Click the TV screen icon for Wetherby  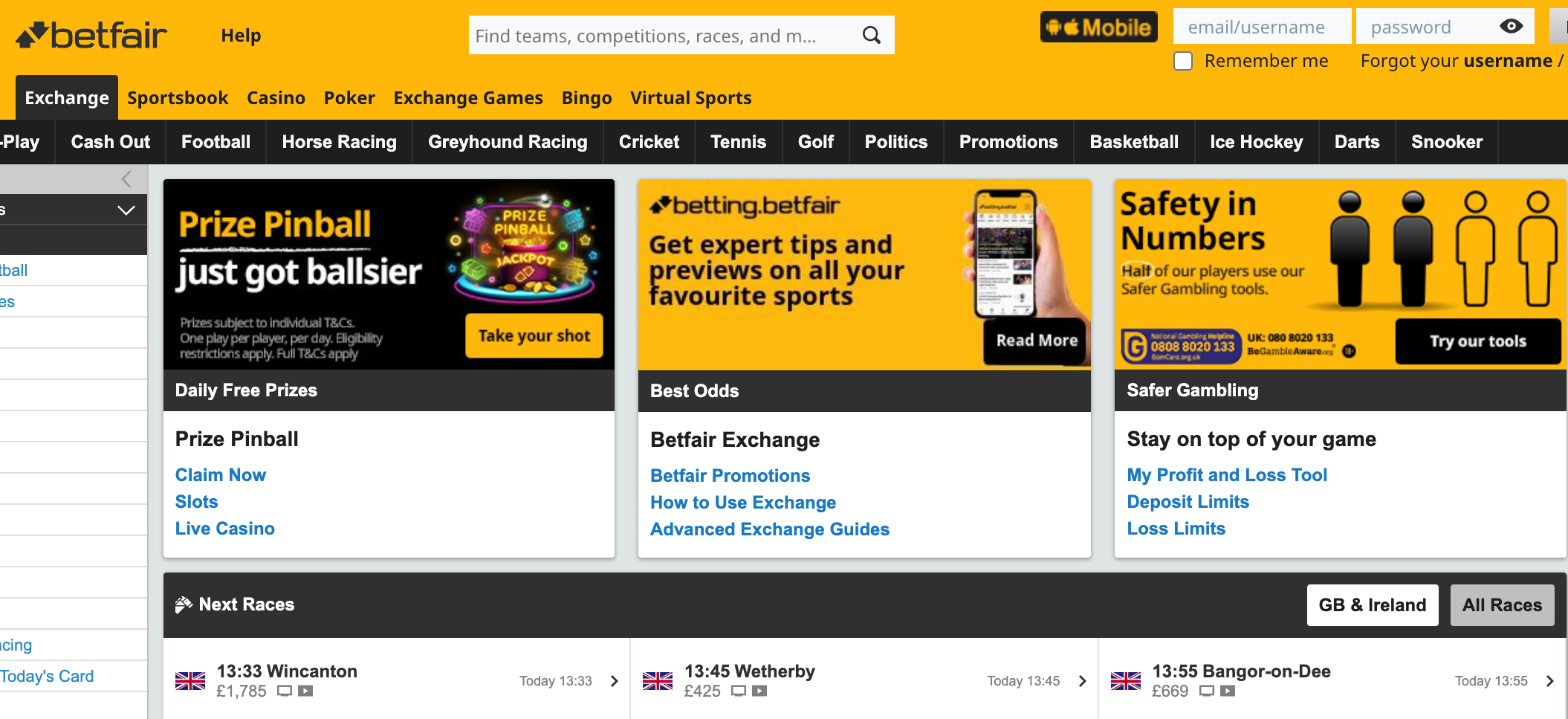(x=738, y=691)
